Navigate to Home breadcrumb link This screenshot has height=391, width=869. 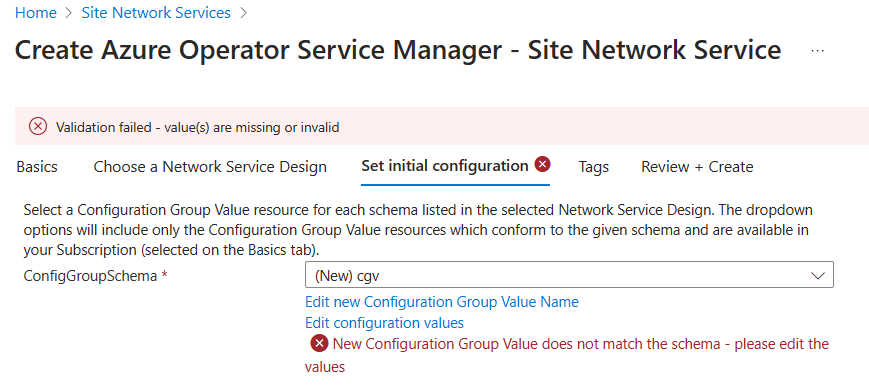36,13
